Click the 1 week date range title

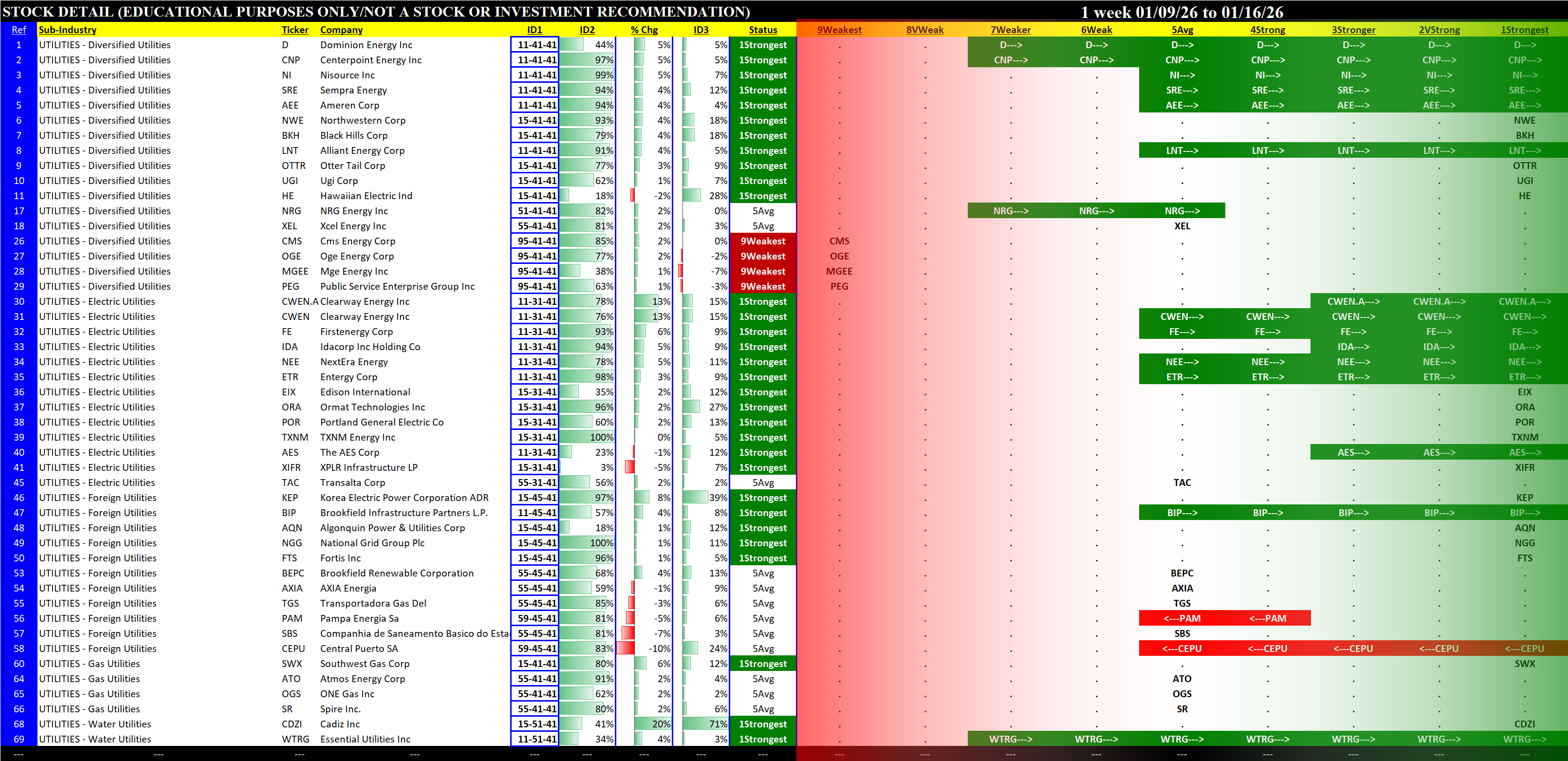(x=1181, y=12)
